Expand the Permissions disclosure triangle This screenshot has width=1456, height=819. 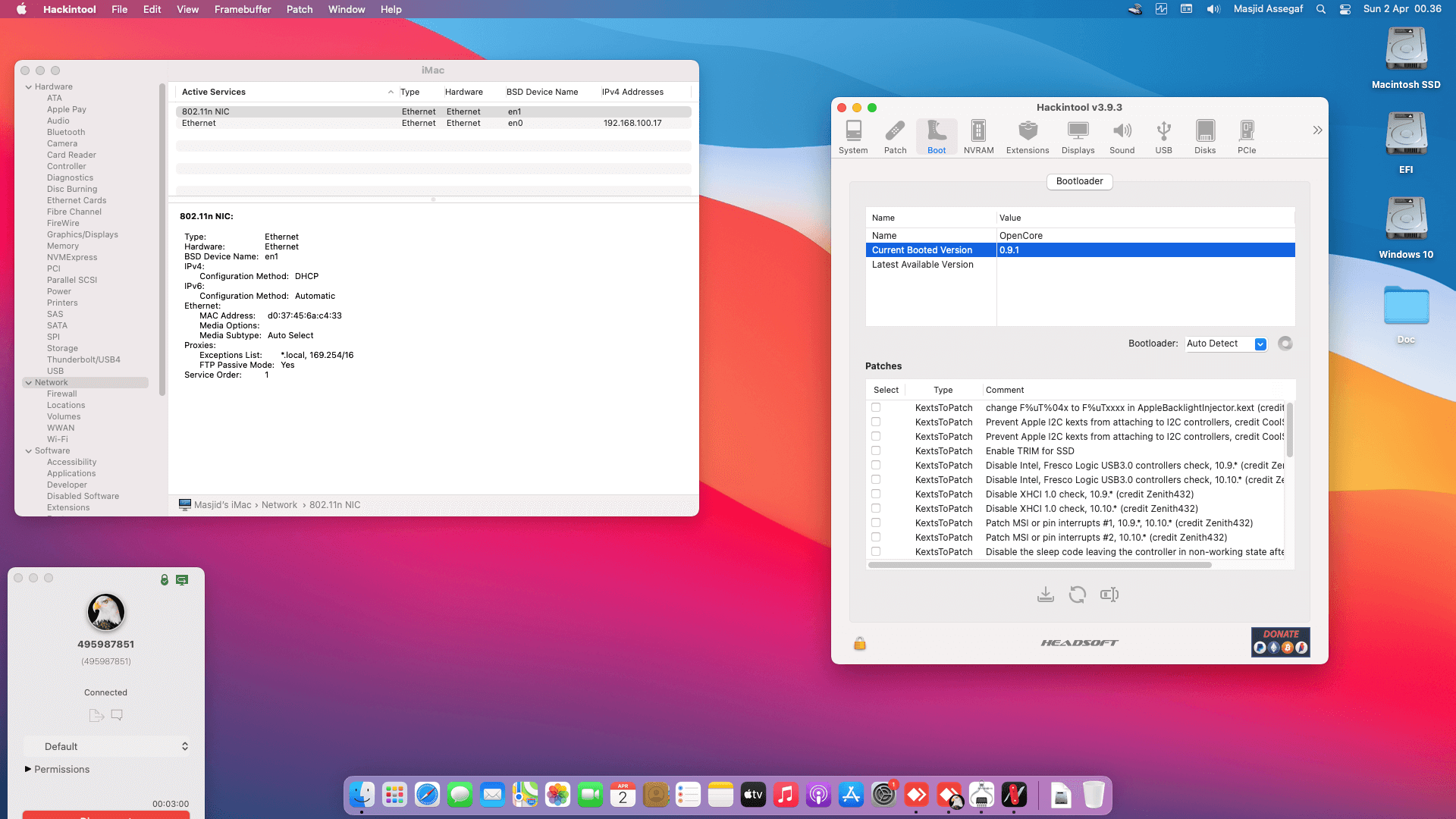28,769
